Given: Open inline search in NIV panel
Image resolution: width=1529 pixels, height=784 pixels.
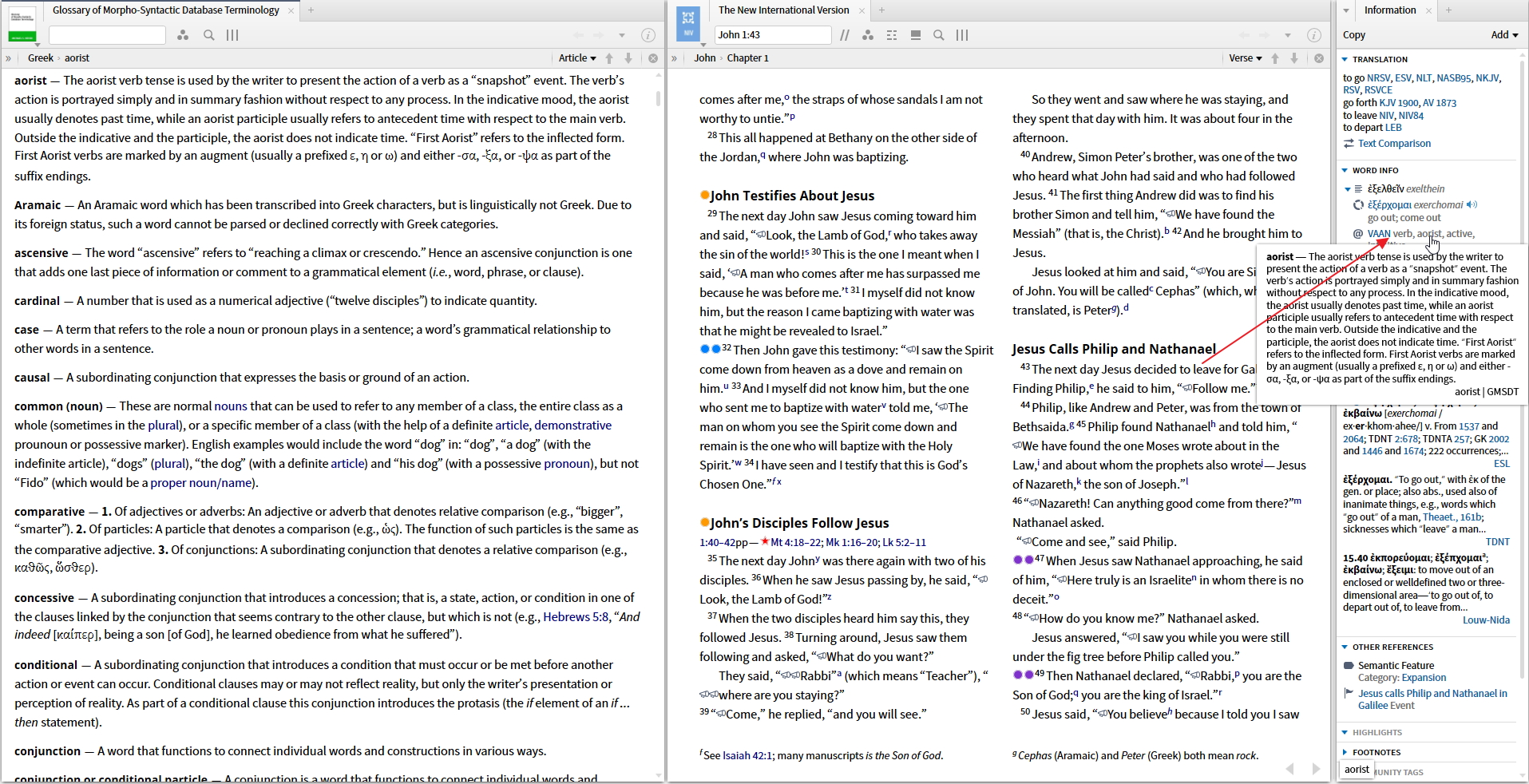Looking at the screenshot, I should click(x=939, y=35).
